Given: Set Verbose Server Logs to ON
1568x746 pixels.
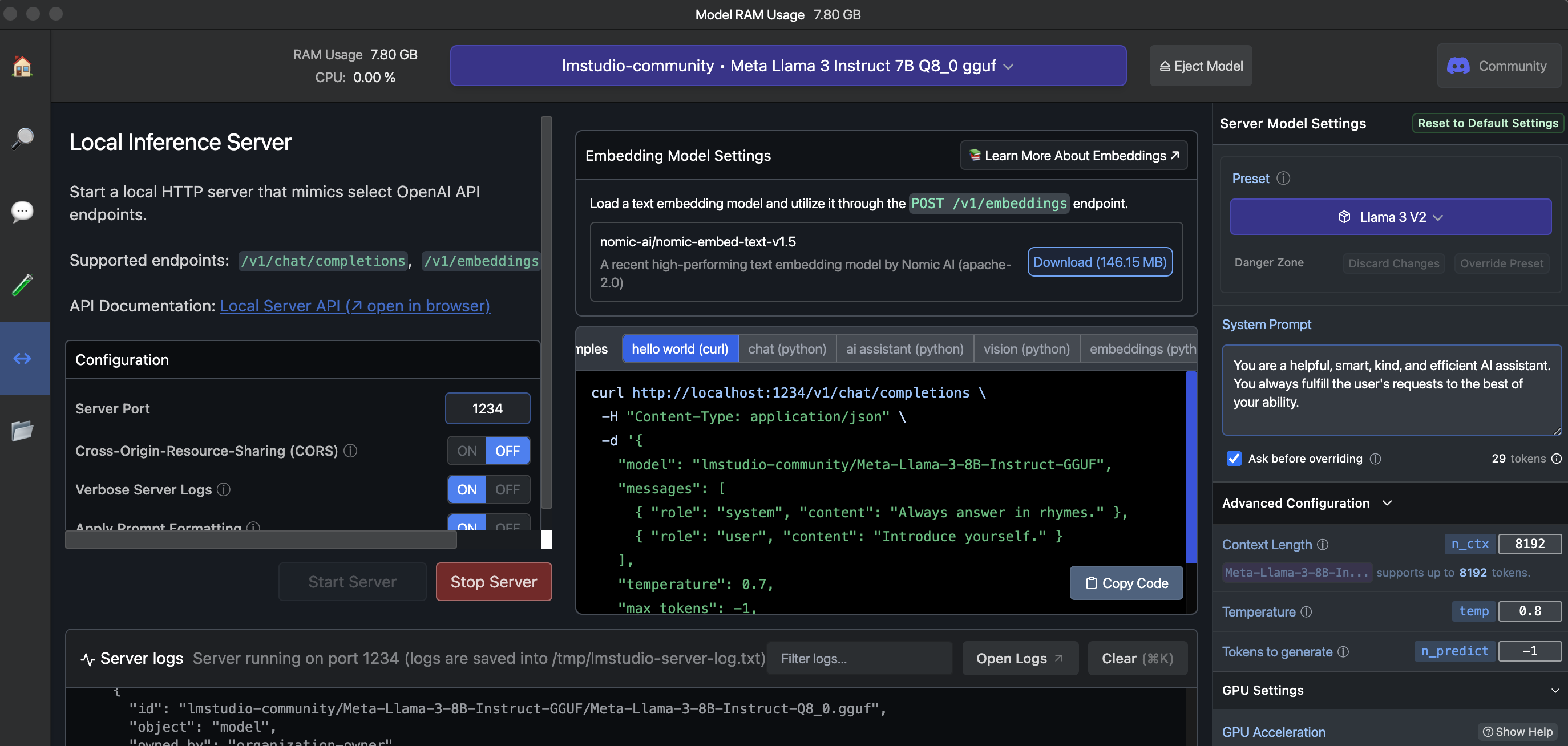Looking at the screenshot, I should click(467, 490).
